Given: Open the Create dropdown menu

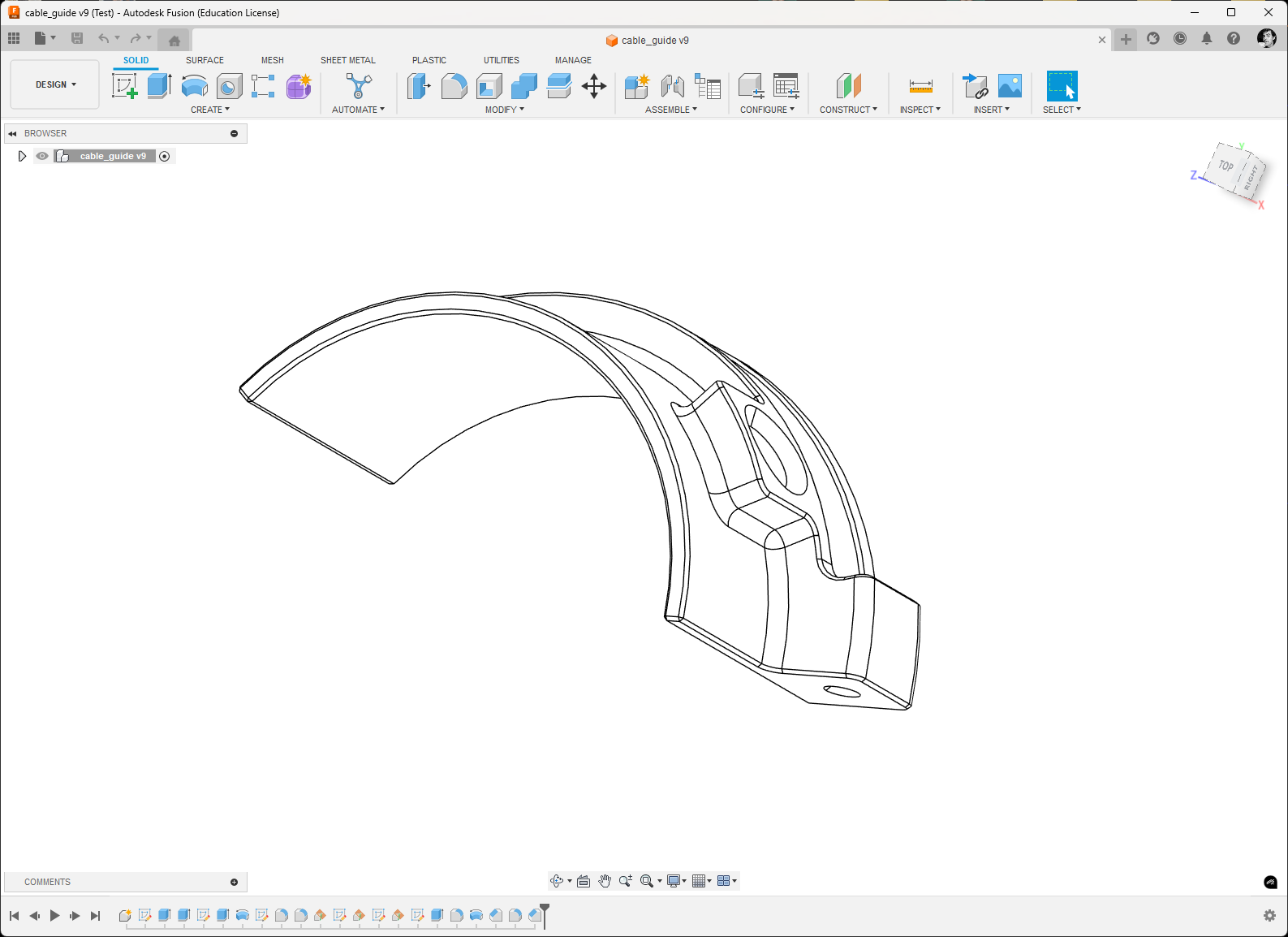Looking at the screenshot, I should 210,110.
